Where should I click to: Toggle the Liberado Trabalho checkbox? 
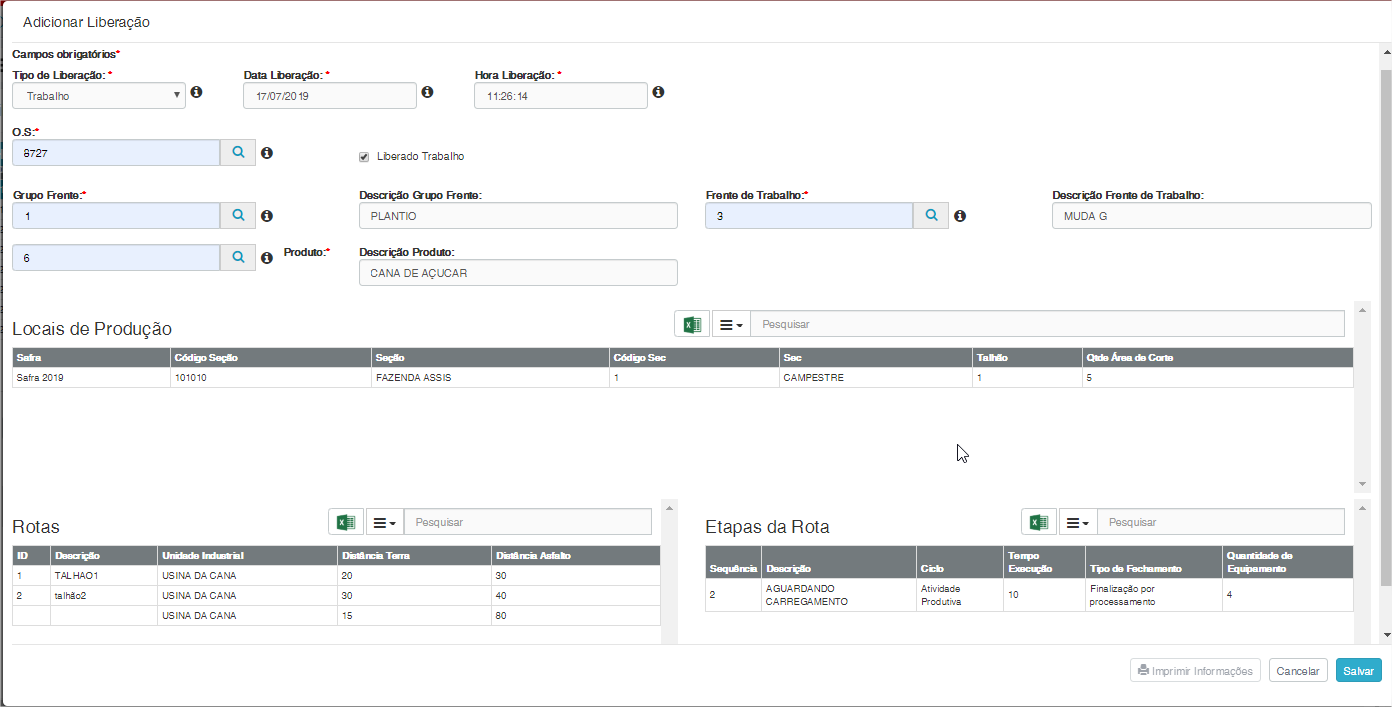tap(364, 157)
